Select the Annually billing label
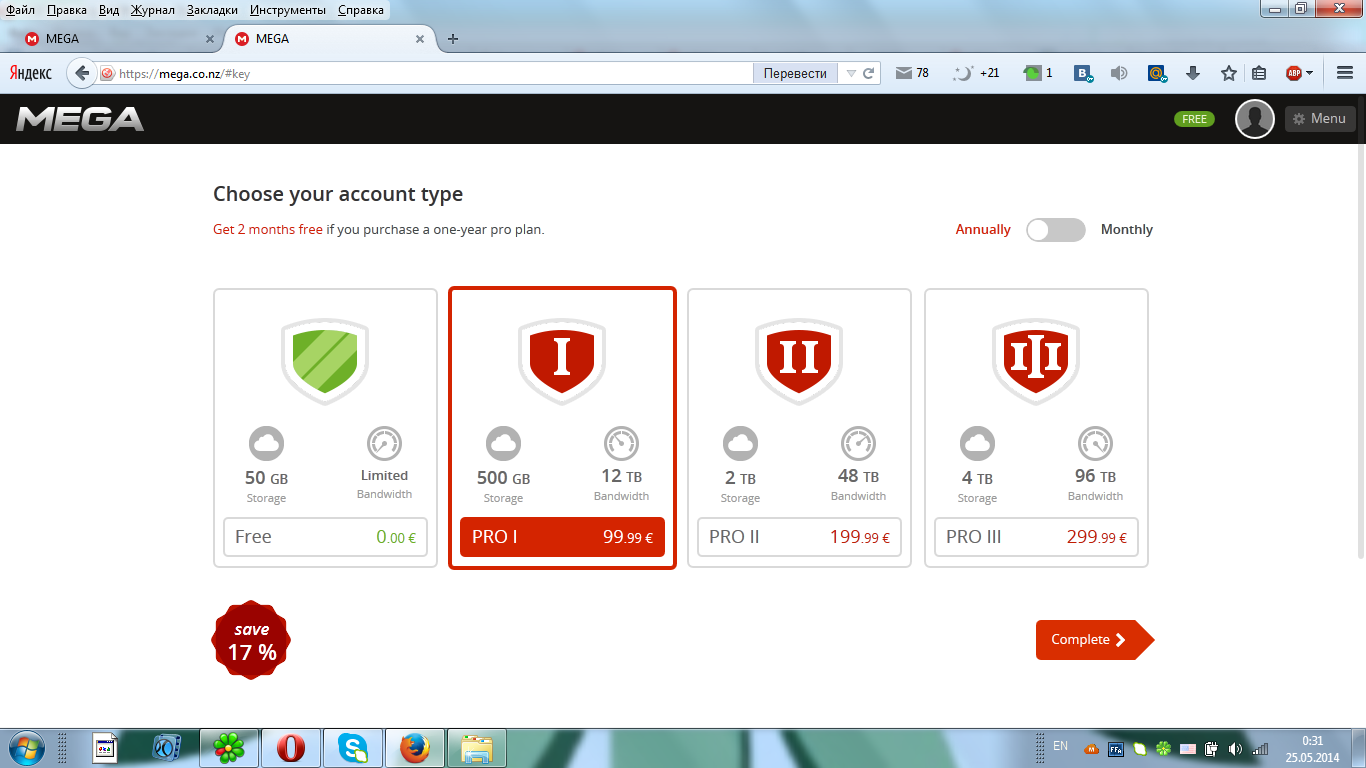 coord(983,230)
